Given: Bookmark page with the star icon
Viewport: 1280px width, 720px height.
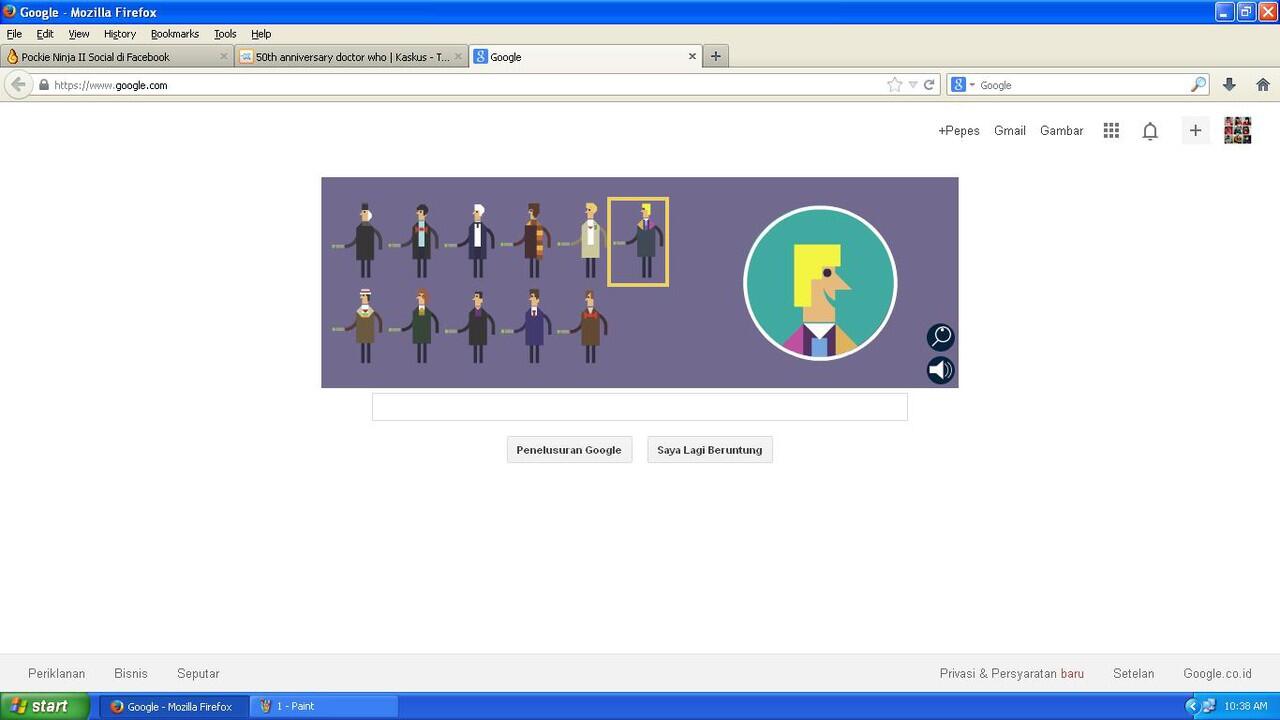Looking at the screenshot, I should (x=894, y=85).
